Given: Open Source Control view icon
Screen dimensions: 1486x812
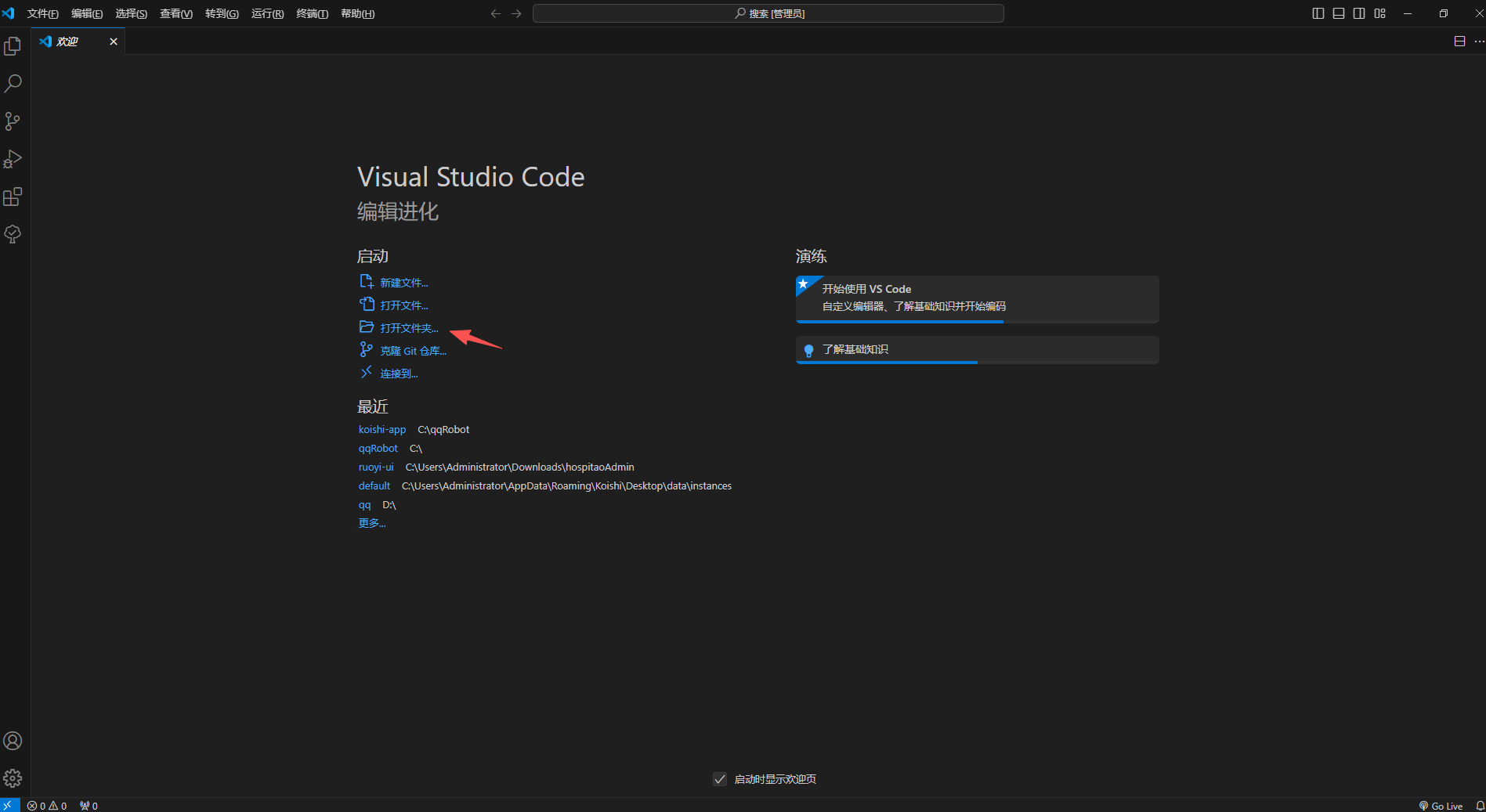Looking at the screenshot, I should coord(13,121).
